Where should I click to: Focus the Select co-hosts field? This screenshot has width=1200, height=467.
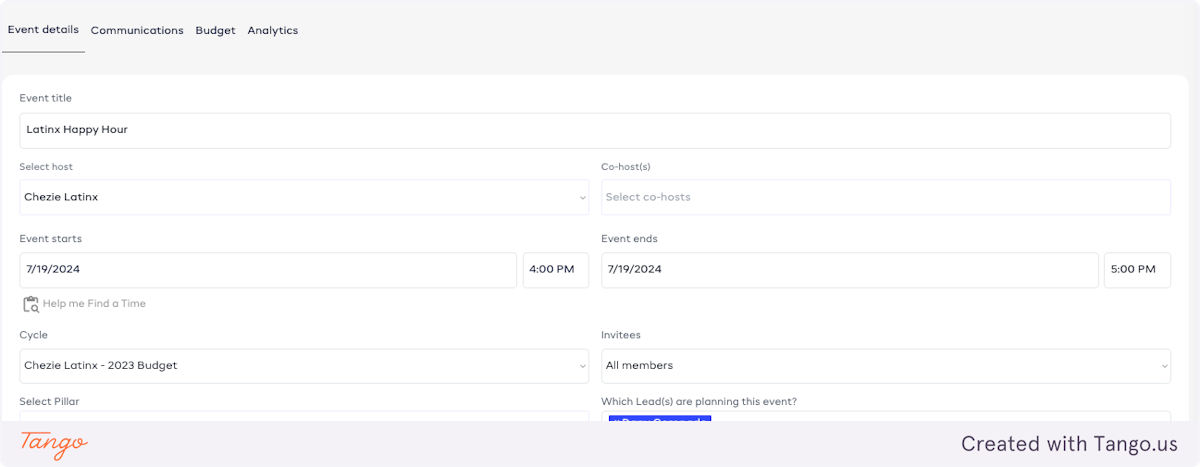(x=885, y=197)
